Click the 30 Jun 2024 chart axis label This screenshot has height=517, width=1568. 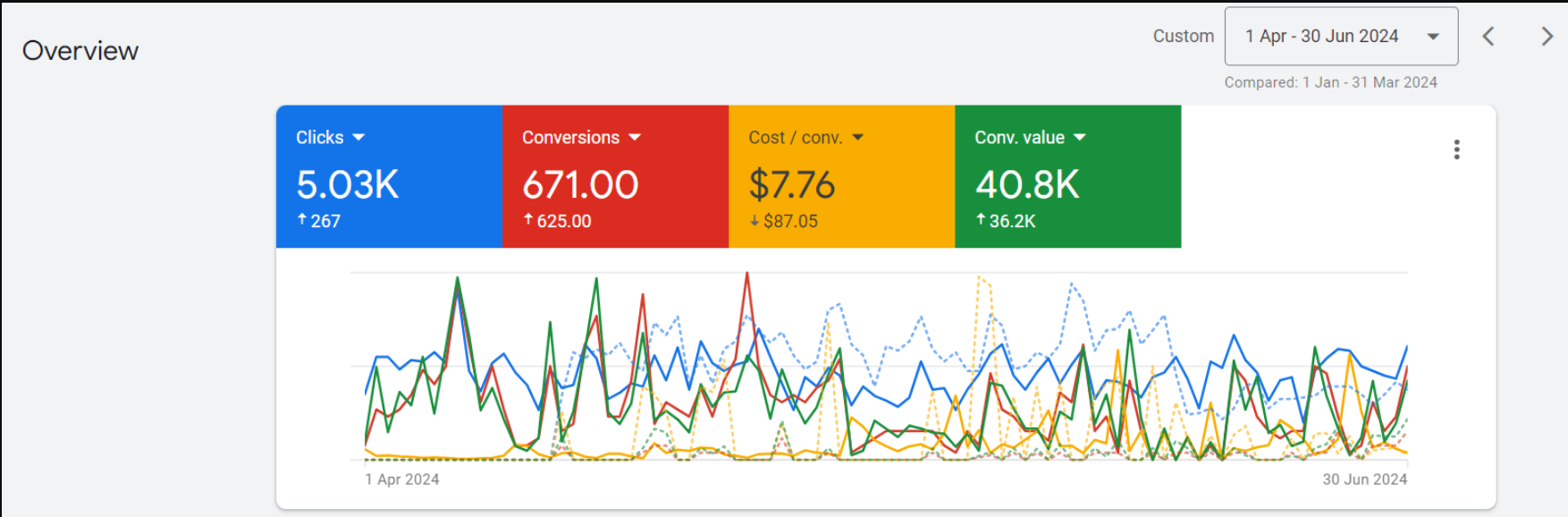coord(1364,479)
